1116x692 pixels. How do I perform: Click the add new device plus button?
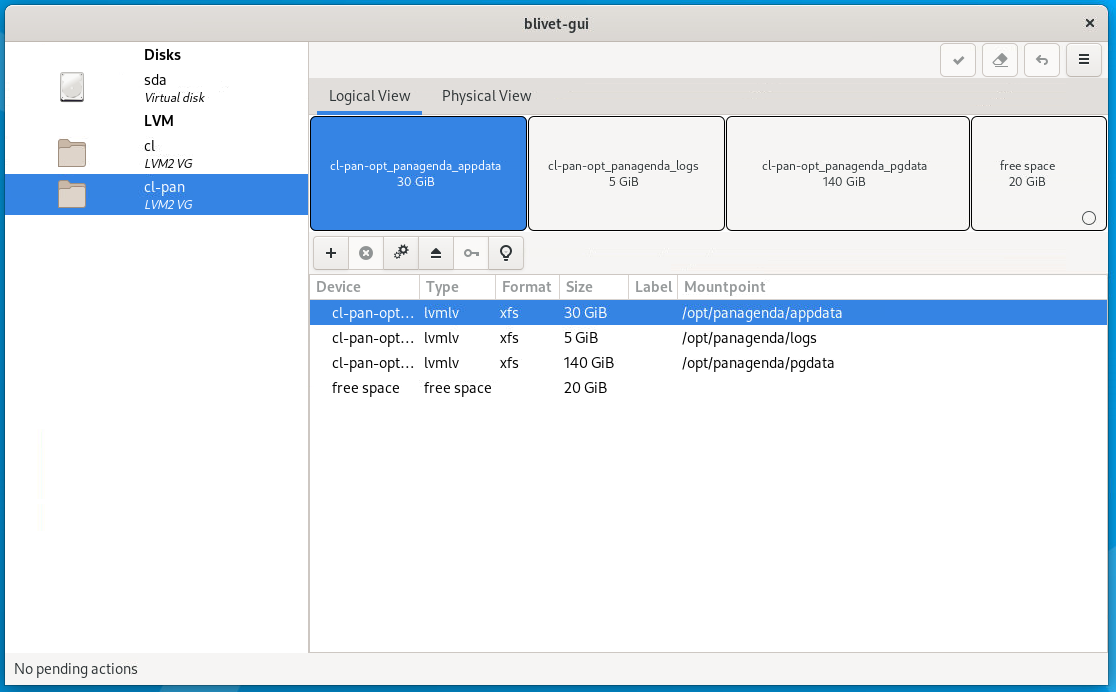[x=331, y=253]
